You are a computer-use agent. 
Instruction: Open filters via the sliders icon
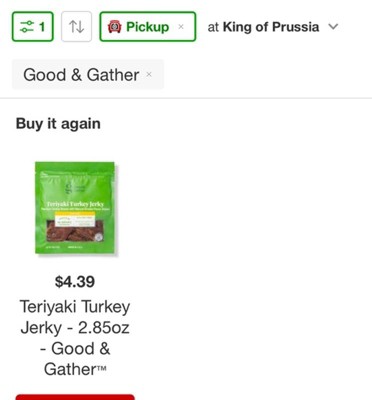(27, 27)
